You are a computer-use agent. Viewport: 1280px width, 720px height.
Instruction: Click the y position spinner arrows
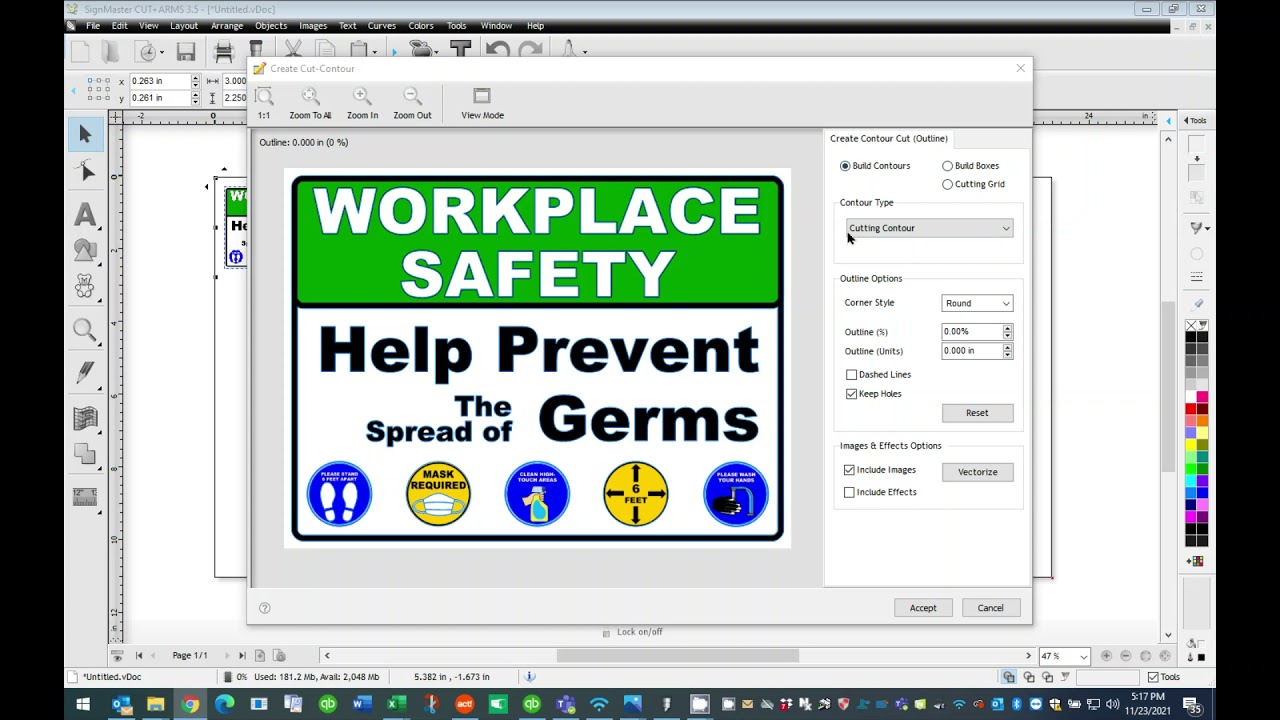pos(195,98)
